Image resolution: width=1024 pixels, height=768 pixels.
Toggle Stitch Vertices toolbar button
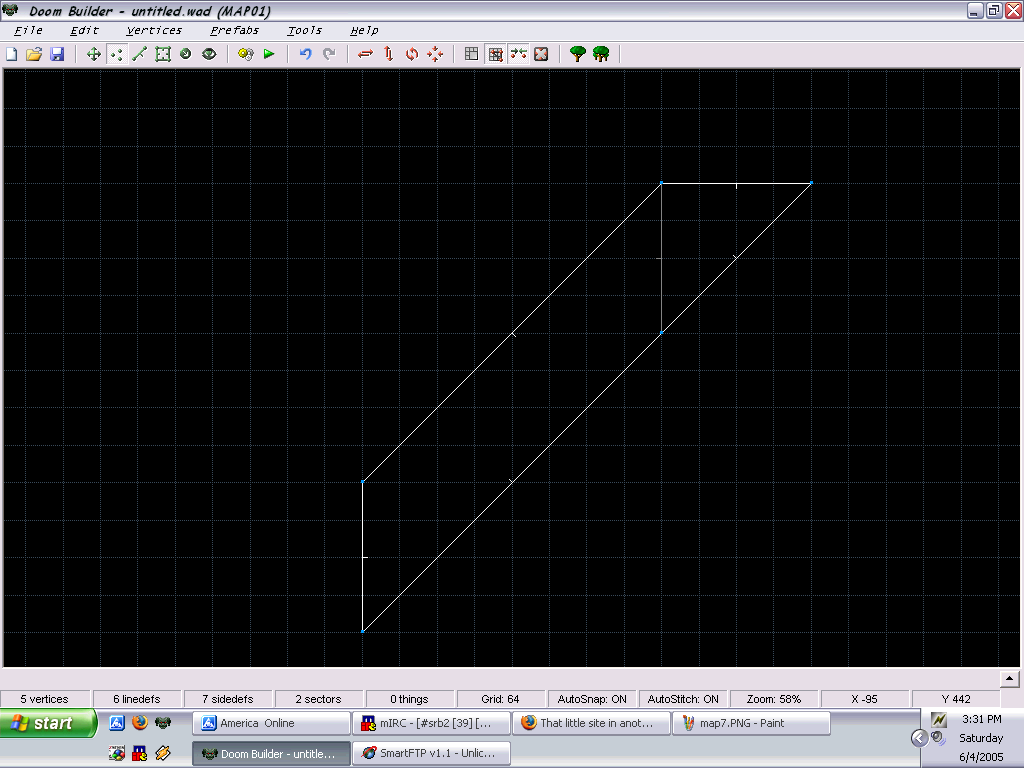(519, 54)
